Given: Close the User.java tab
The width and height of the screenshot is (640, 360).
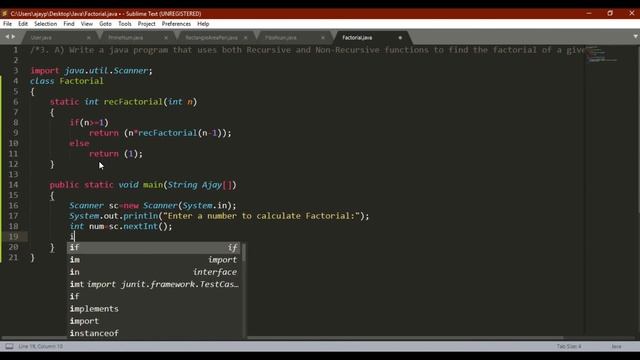Looking at the screenshot, I should pos(89,38).
